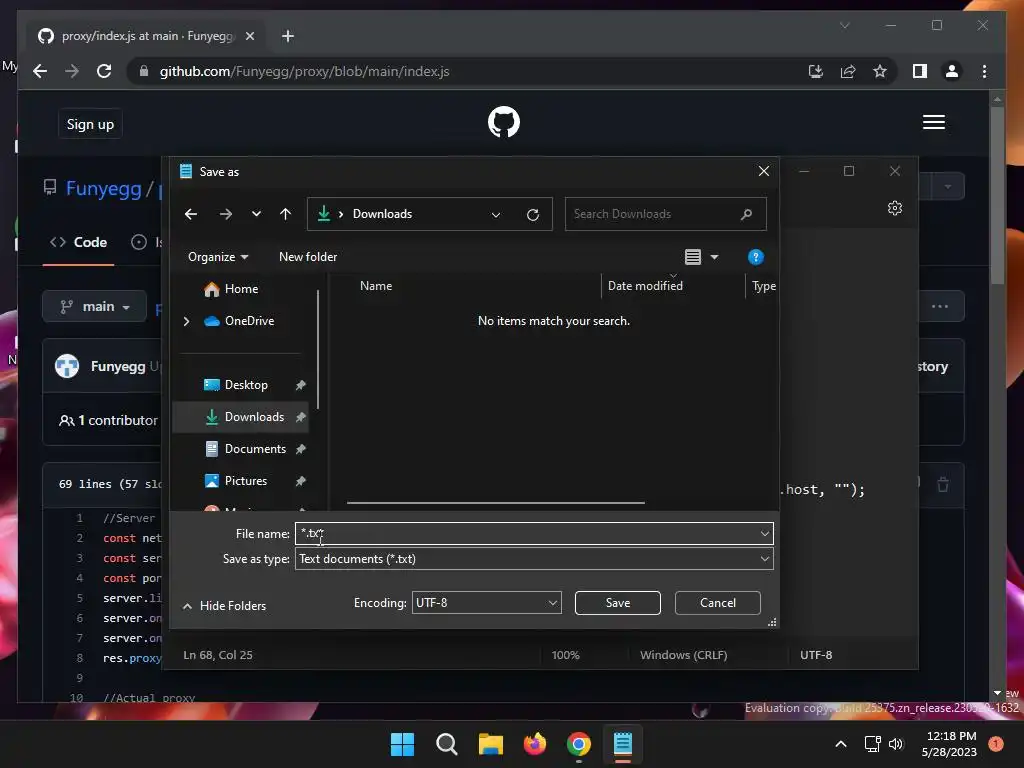Unpin Documents using its pin icon
Viewport: 1024px width, 768px height.
(x=300, y=449)
